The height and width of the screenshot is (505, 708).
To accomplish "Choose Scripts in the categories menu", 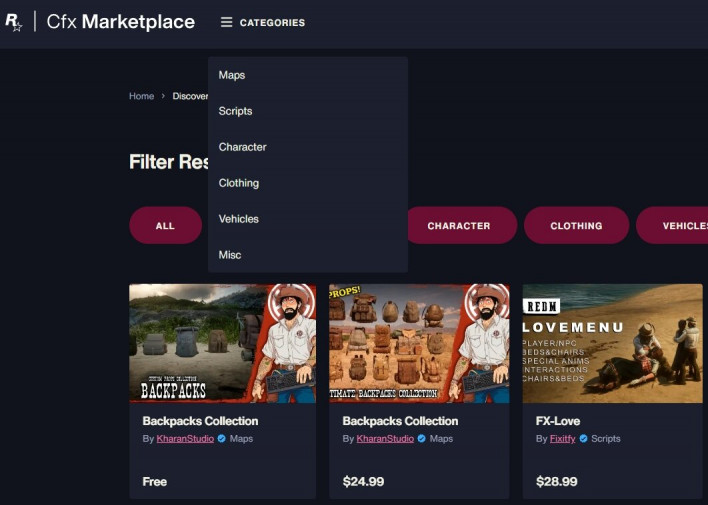I will [x=235, y=111].
